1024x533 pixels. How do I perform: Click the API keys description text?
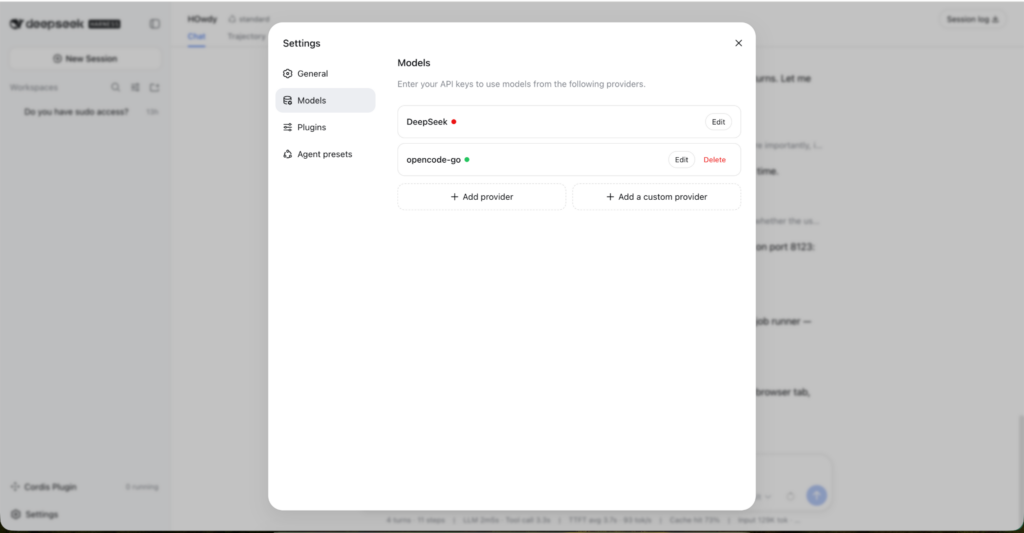[x=521, y=84]
